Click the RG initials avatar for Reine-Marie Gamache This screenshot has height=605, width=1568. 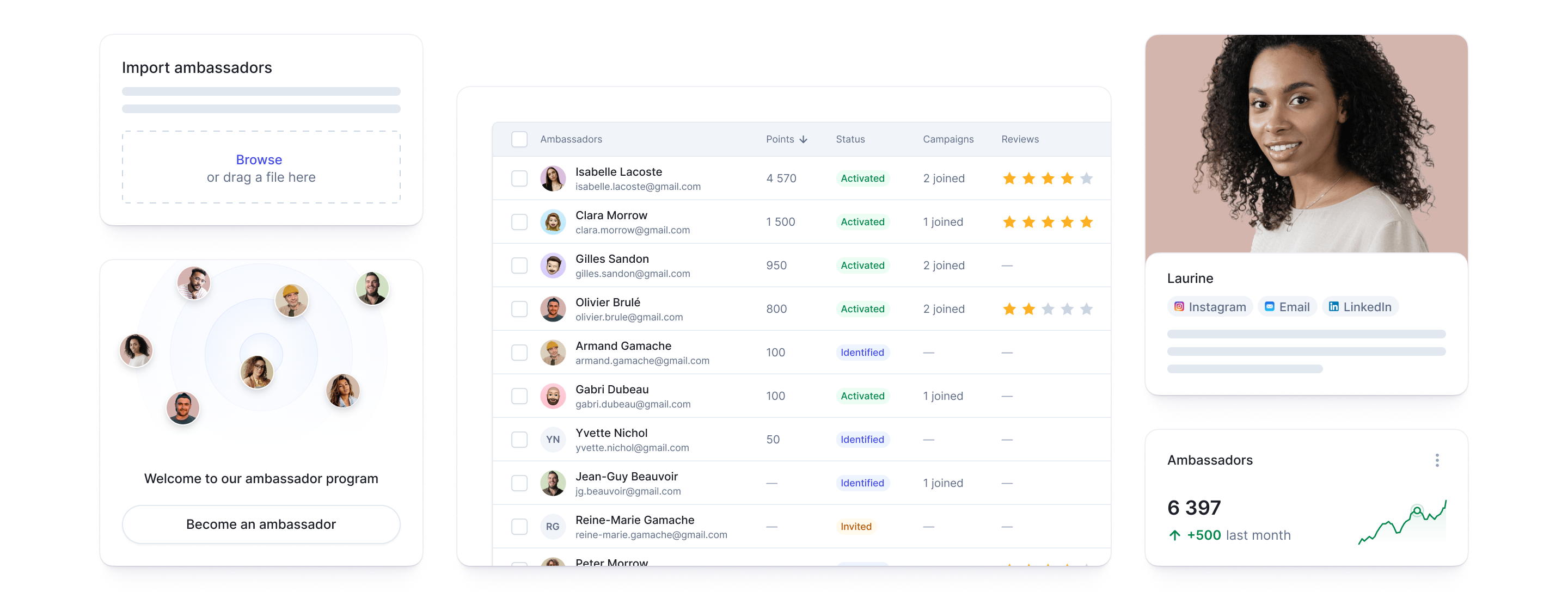[552, 527]
